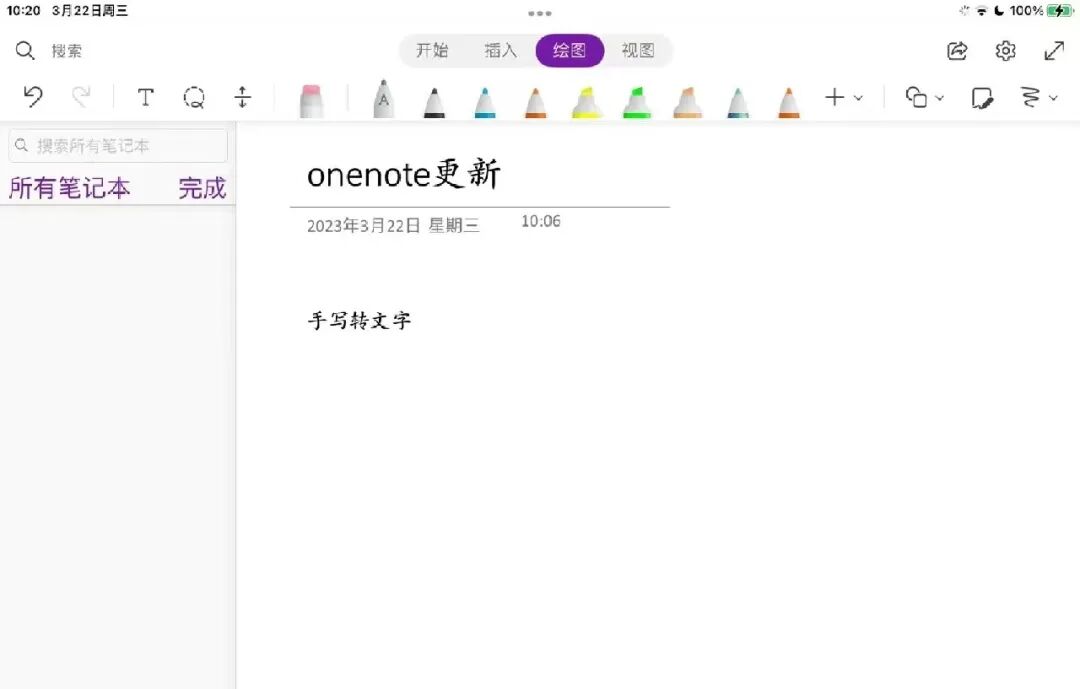Screen dimensions: 1080x689
Task: Select the yellow highlighter
Action: (587, 103)
